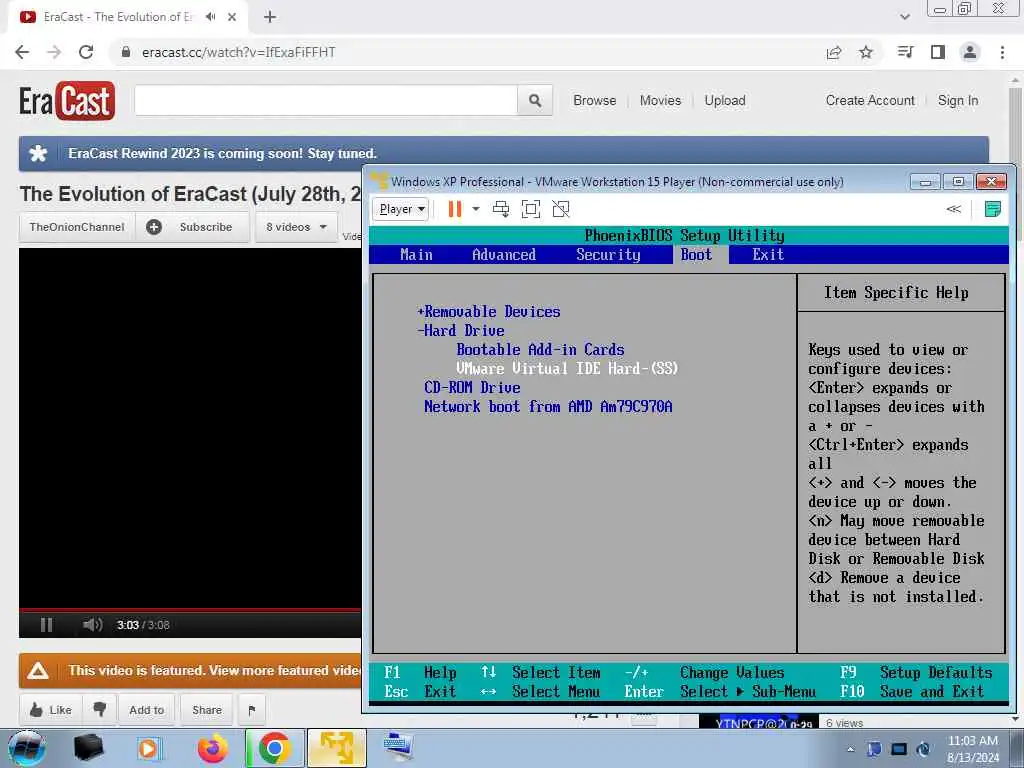Screen dimensions: 1024x768
Task: Flag the video with flag icon
Action: [251, 710]
